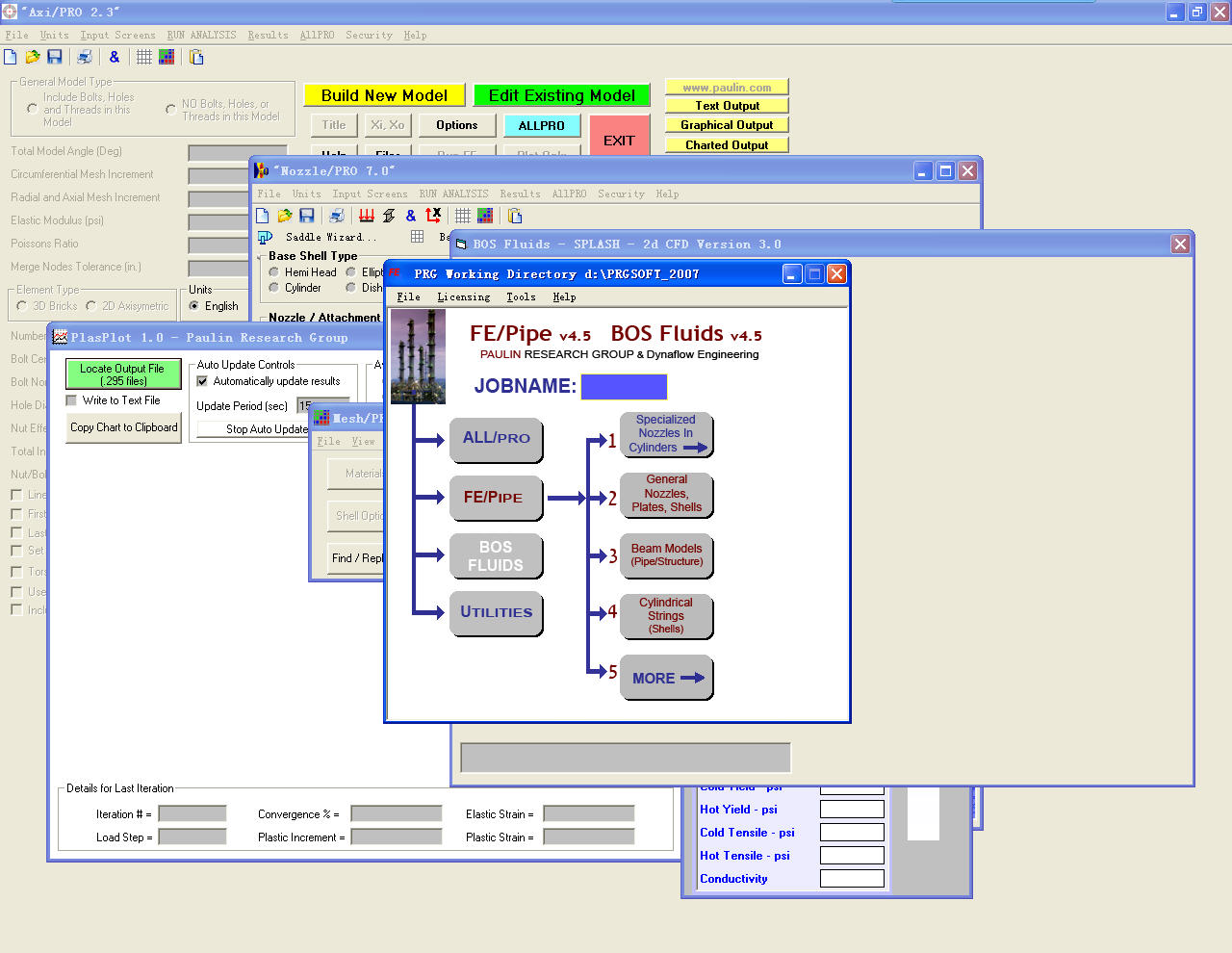Select NO Bolts, Holes, or Threads radio

coord(170,109)
